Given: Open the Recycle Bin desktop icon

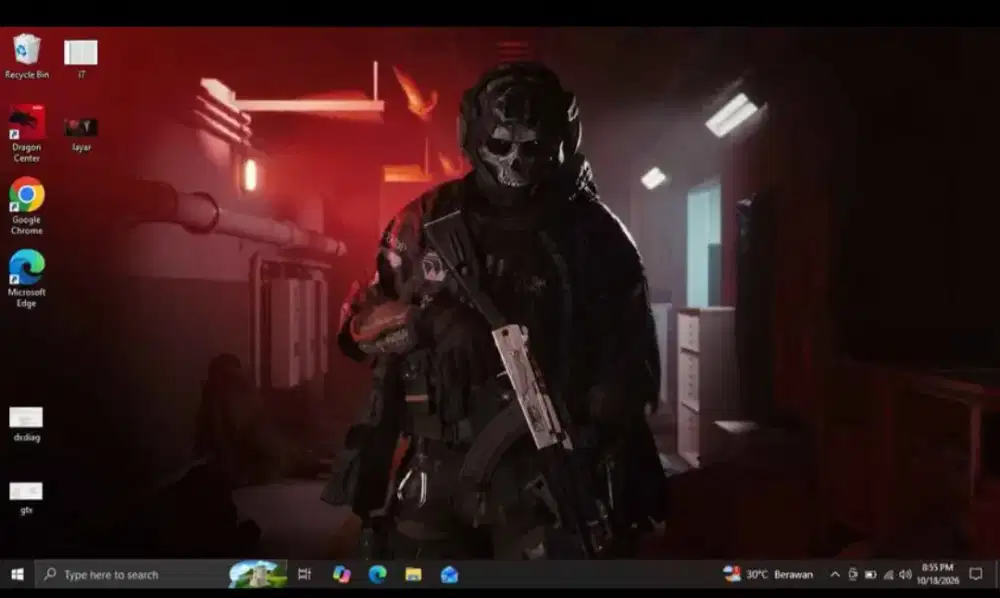Looking at the screenshot, I should 26,57.
